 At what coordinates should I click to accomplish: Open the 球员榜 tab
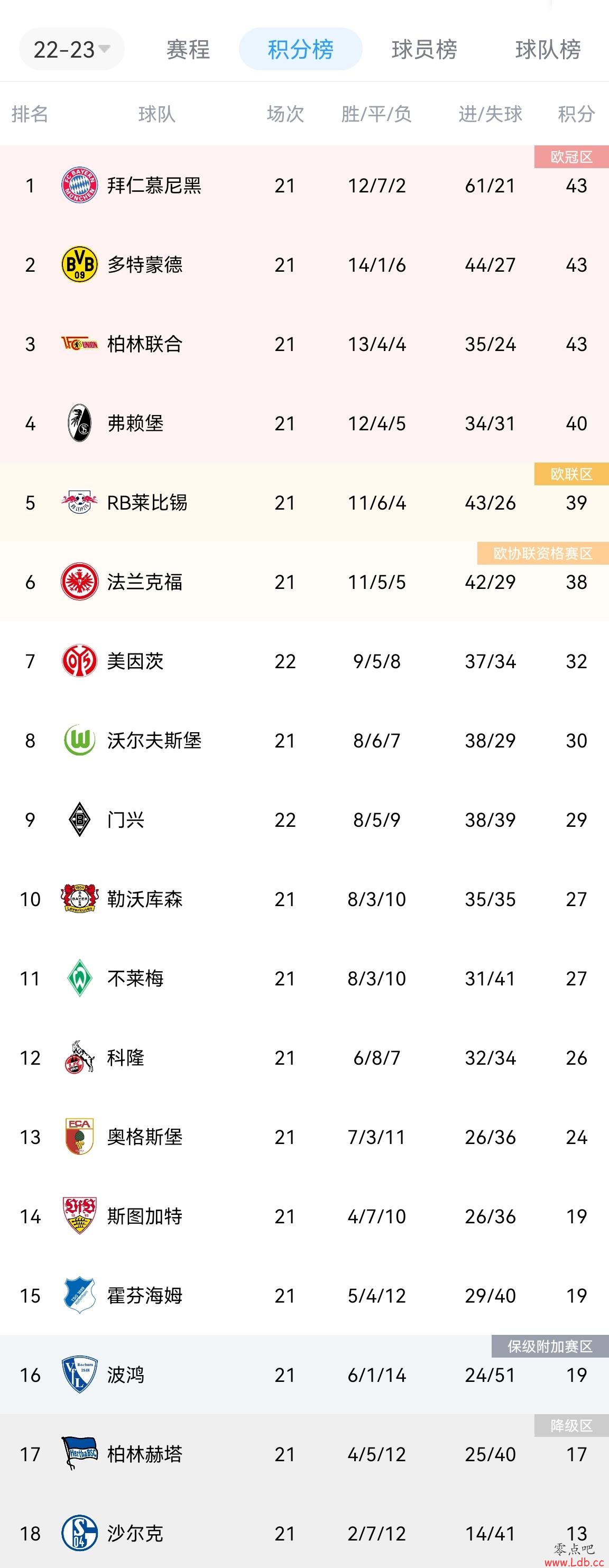point(424,49)
